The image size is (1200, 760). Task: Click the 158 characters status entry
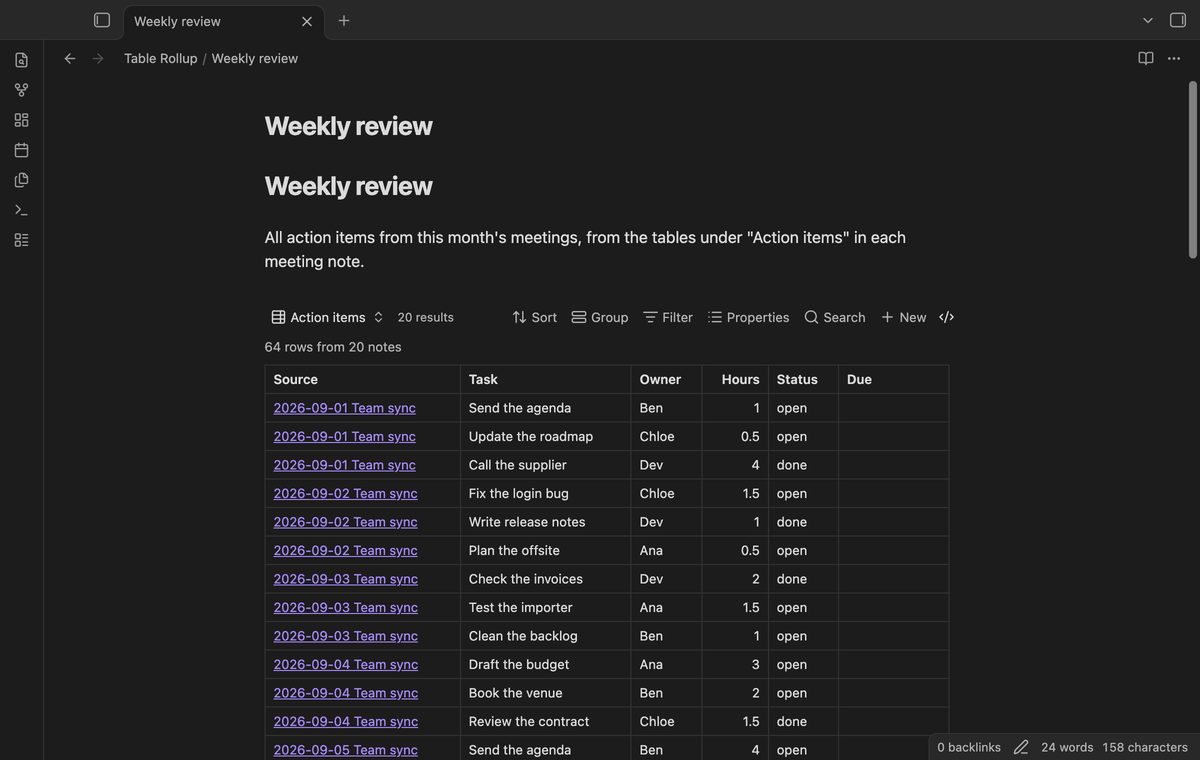[x=1145, y=747]
